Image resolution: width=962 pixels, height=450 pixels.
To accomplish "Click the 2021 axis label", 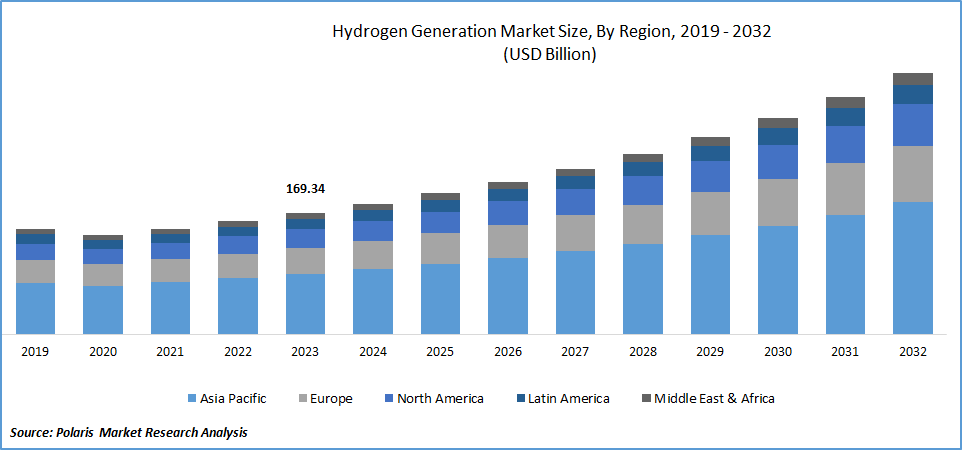I will 170,352.
